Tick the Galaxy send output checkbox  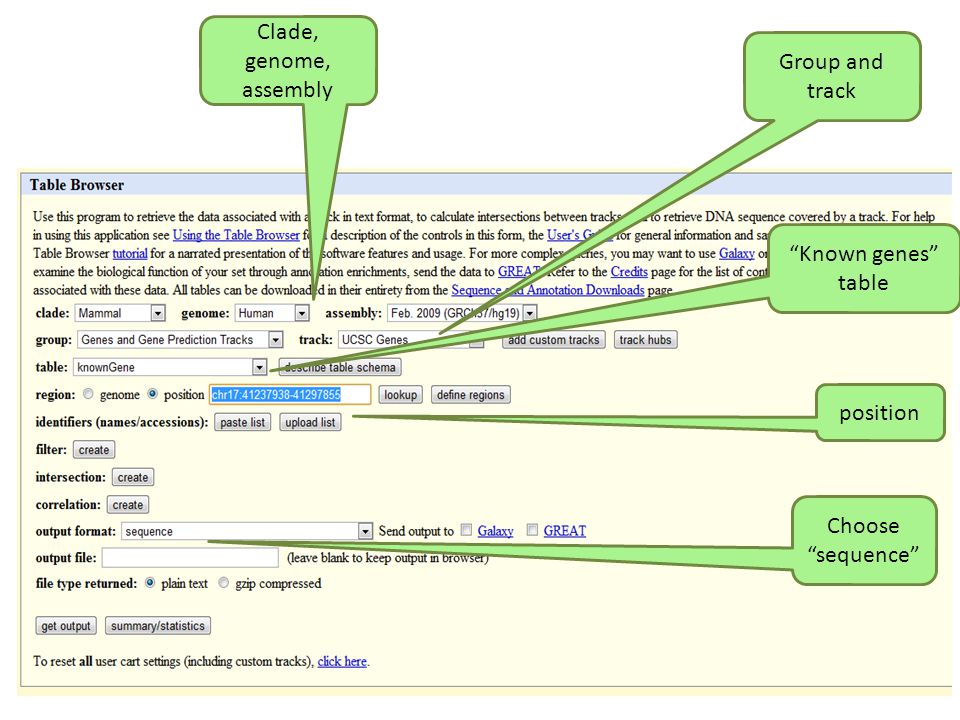[467, 530]
